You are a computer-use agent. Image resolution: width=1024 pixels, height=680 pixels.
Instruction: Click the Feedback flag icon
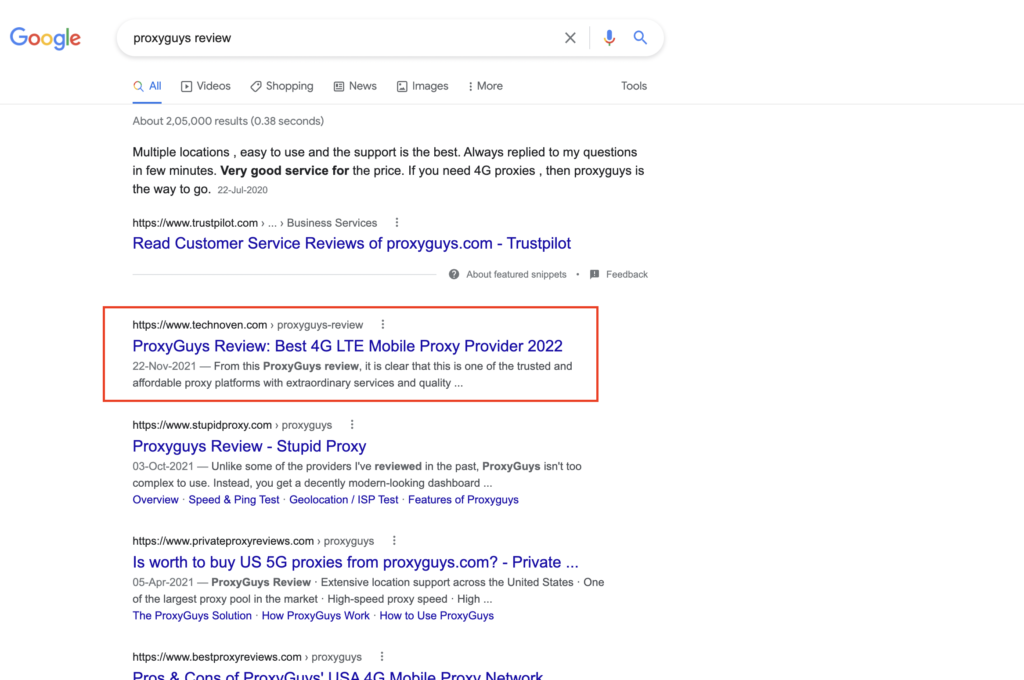(595, 274)
